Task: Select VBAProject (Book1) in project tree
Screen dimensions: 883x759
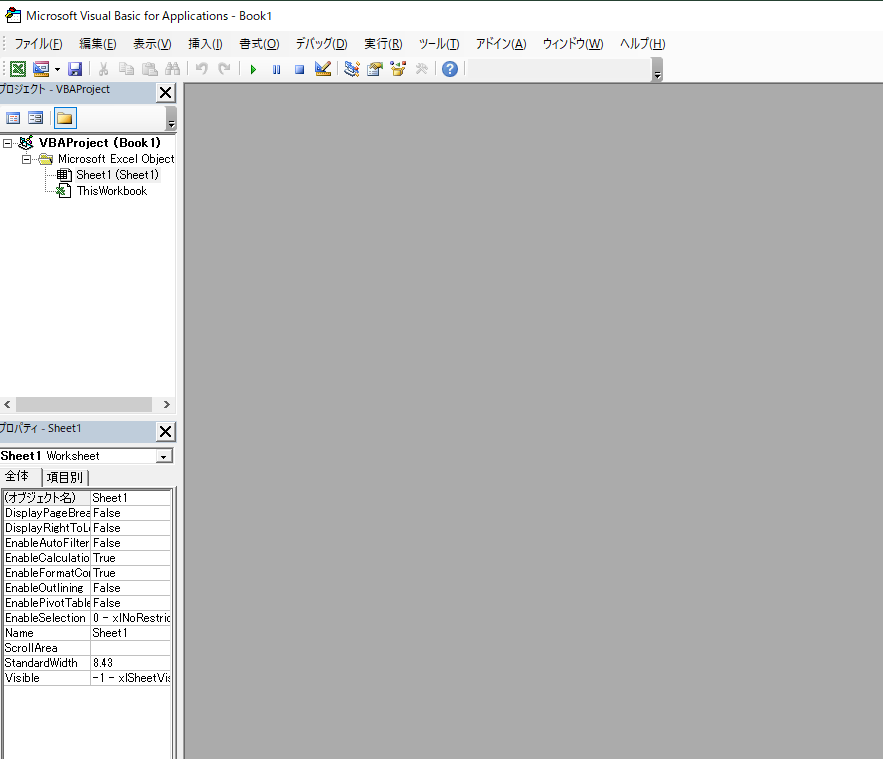Action: pos(99,143)
